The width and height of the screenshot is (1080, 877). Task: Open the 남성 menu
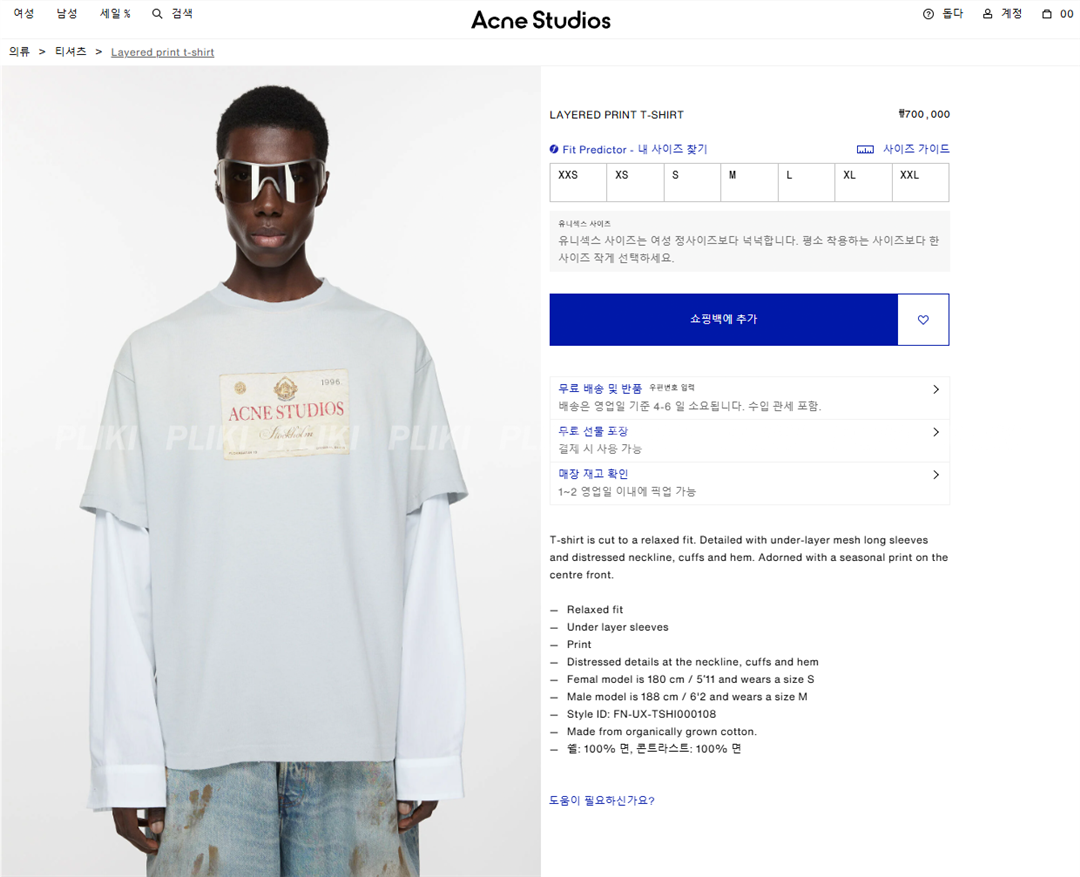tap(67, 14)
